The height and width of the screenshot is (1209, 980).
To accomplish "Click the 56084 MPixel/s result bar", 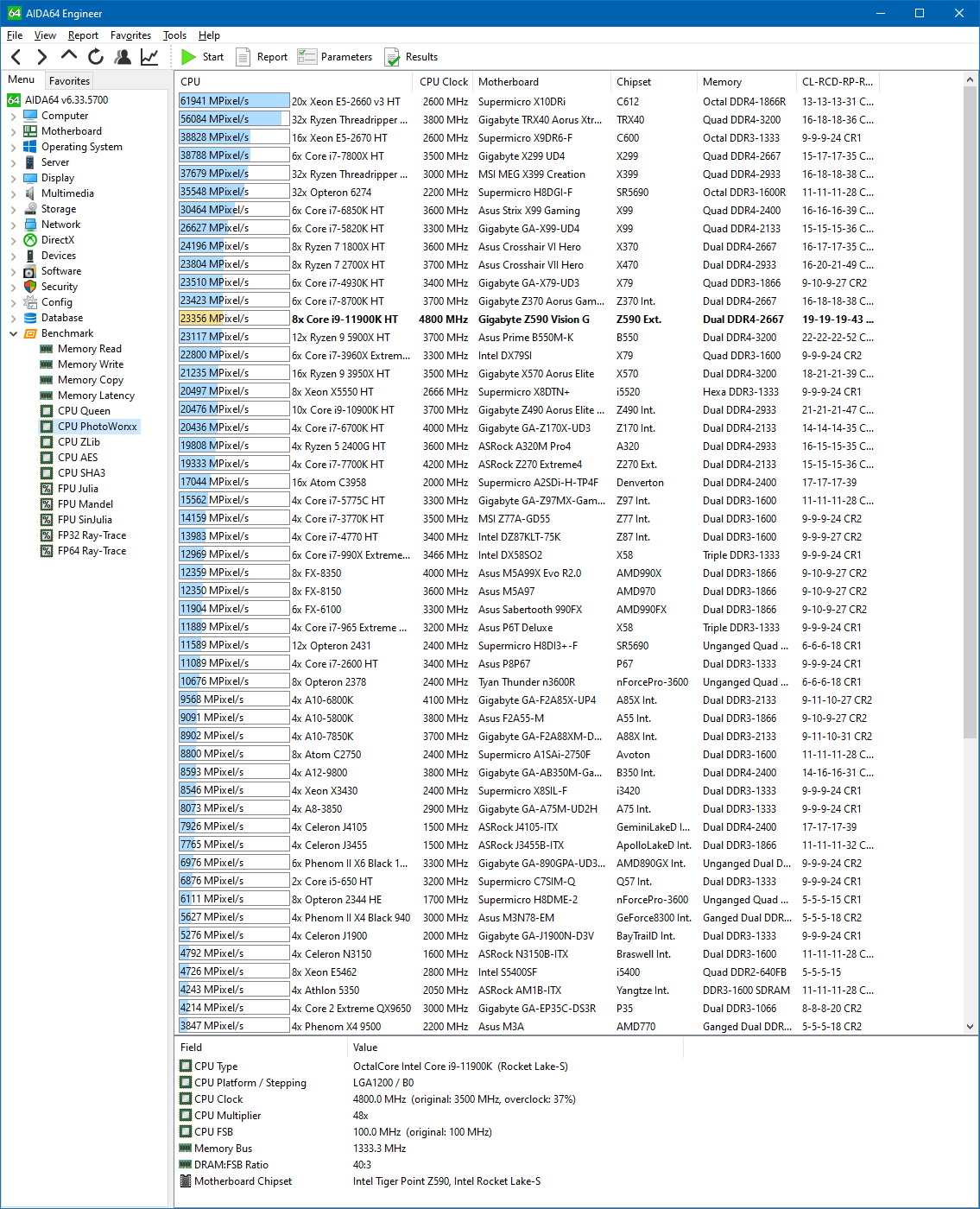I will tap(234, 119).
